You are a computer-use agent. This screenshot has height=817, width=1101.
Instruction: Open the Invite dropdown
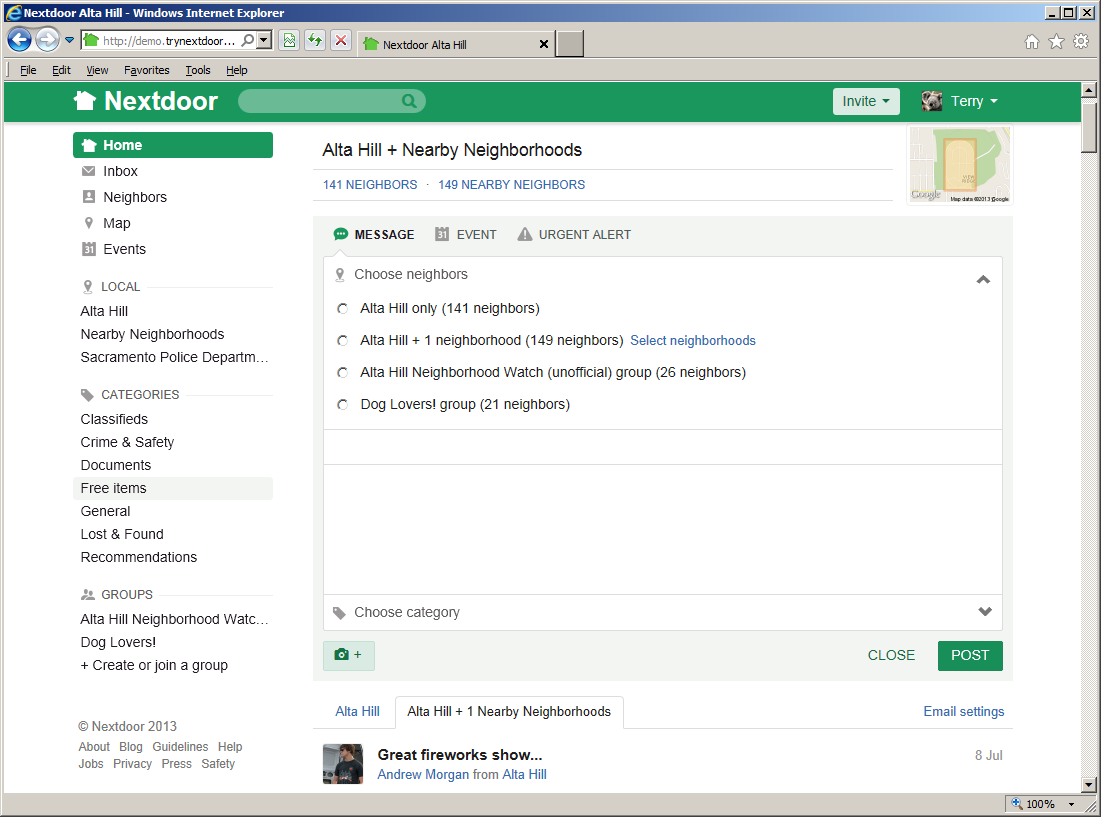pyautogui.click(x=866, y=101)
